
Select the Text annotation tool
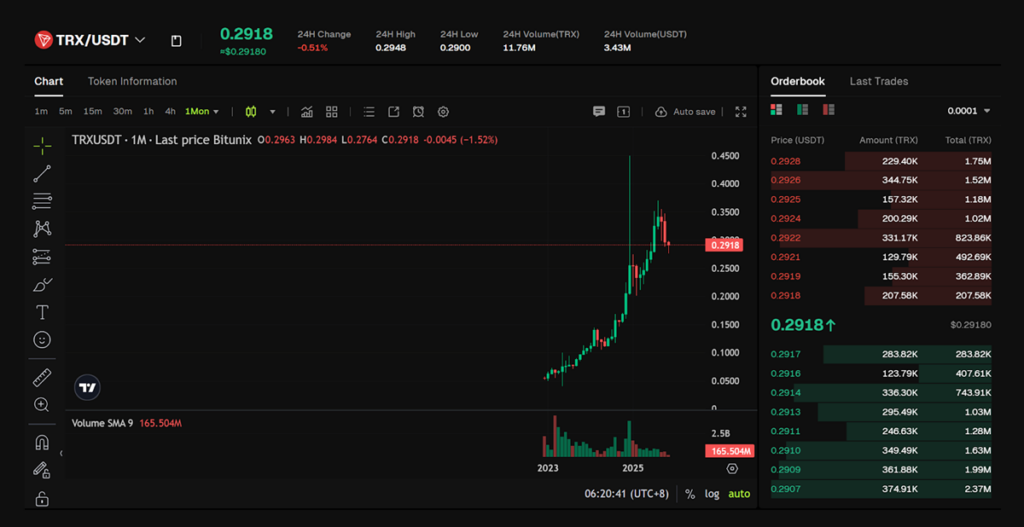coord(42,312)
